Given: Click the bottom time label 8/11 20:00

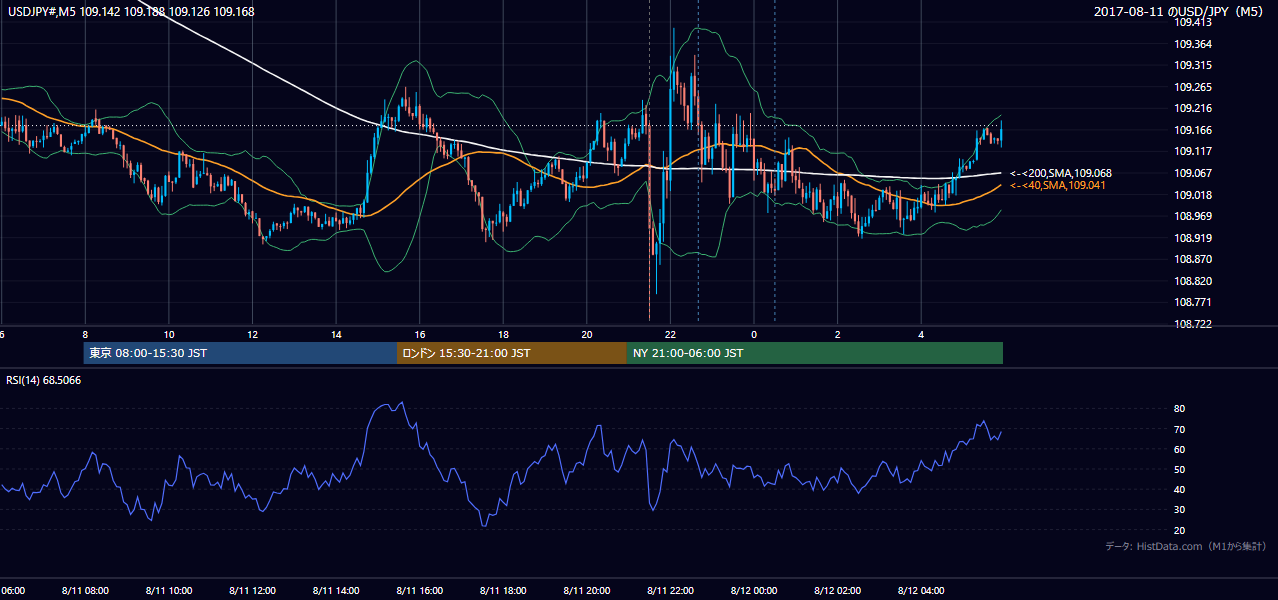Looking at the screenshot, I should click(587, 591).
